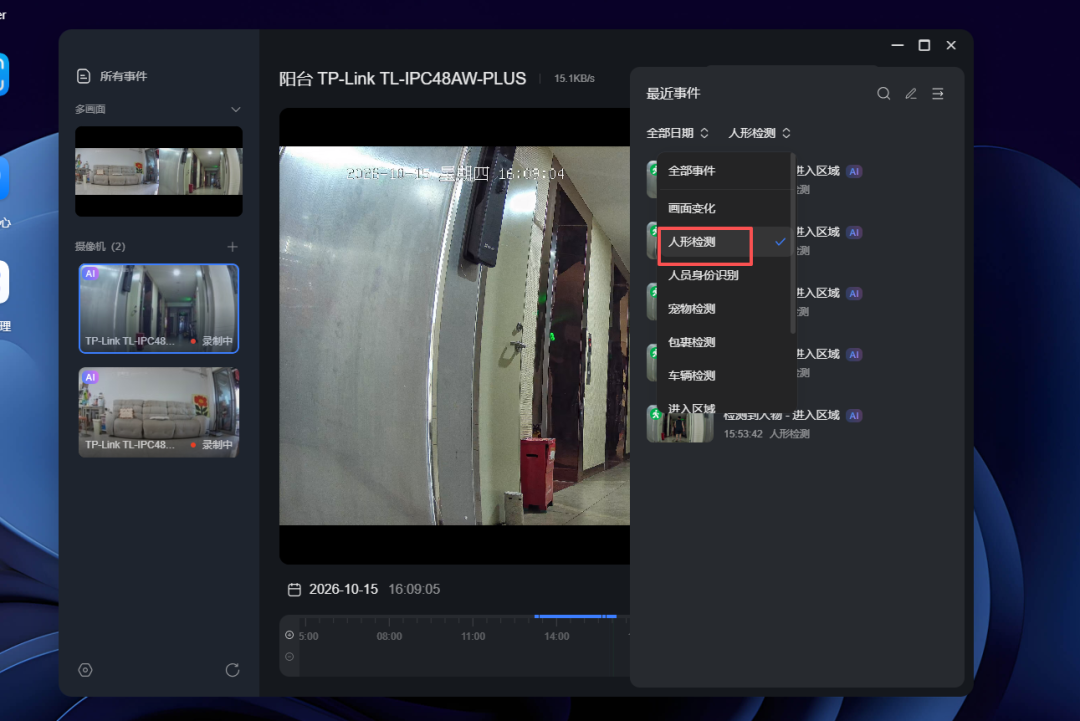Click AI badge on hallway camera thumbnail
1080x721 pixels.
point(90,273)
